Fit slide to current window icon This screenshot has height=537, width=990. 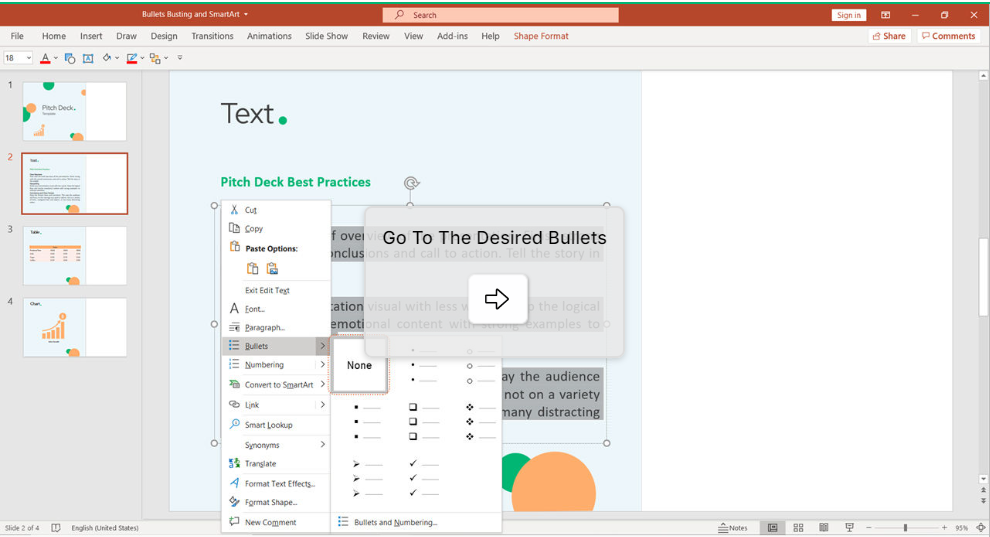coord(981,528)
